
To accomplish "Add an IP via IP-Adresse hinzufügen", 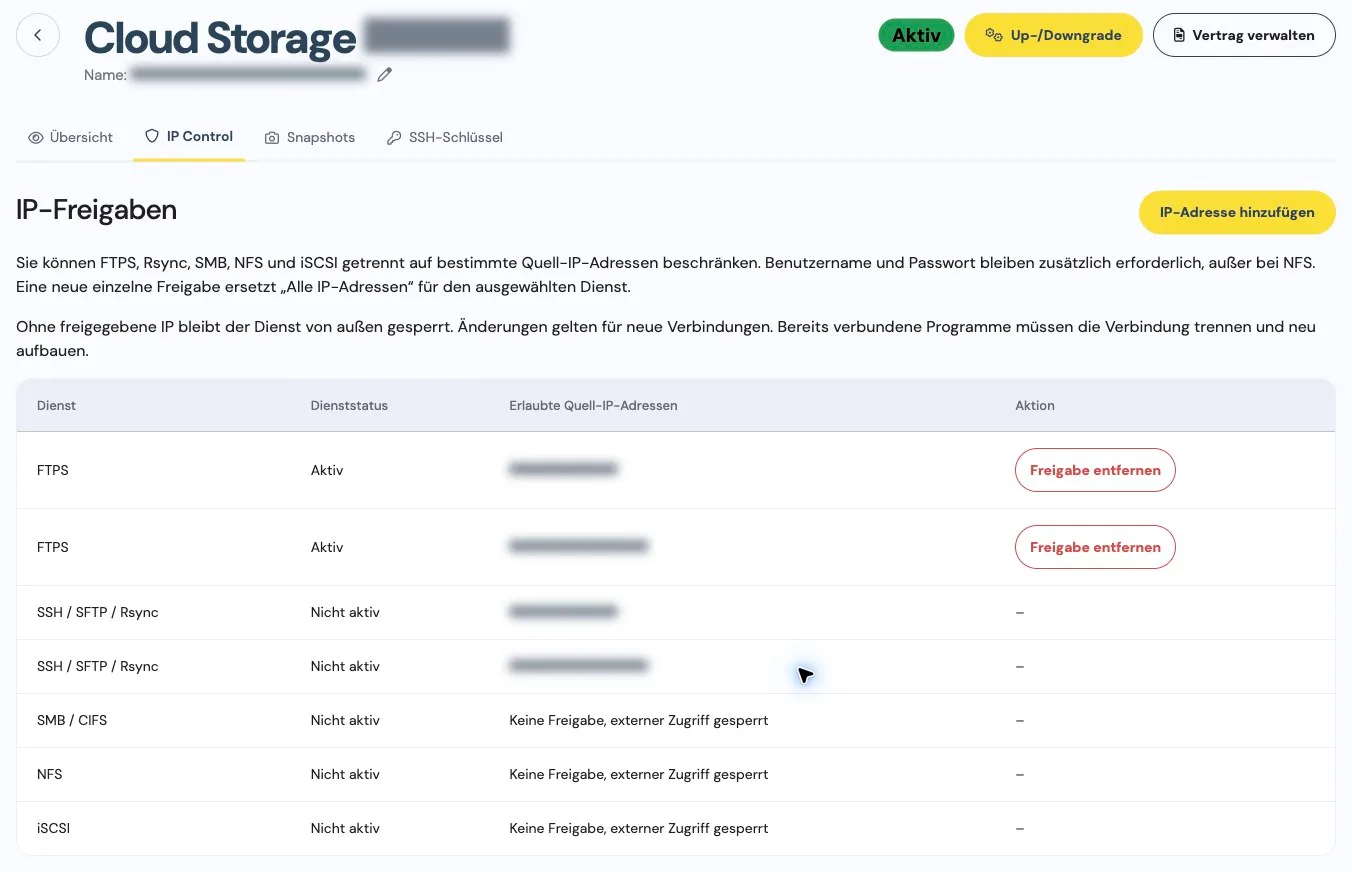I will pyautogui.click(x=1237, y=212).
